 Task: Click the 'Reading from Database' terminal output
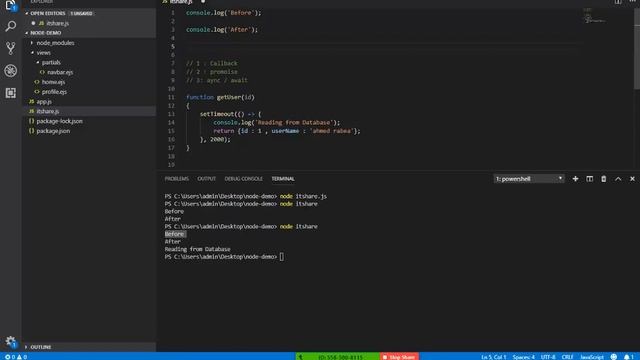(x=198, y=249)
